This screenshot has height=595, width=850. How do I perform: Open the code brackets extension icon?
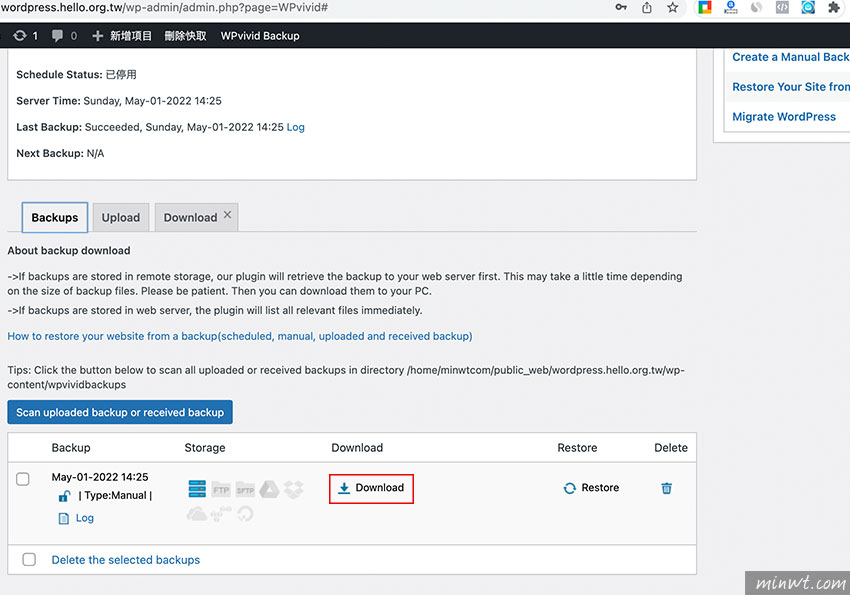[782, 8]
